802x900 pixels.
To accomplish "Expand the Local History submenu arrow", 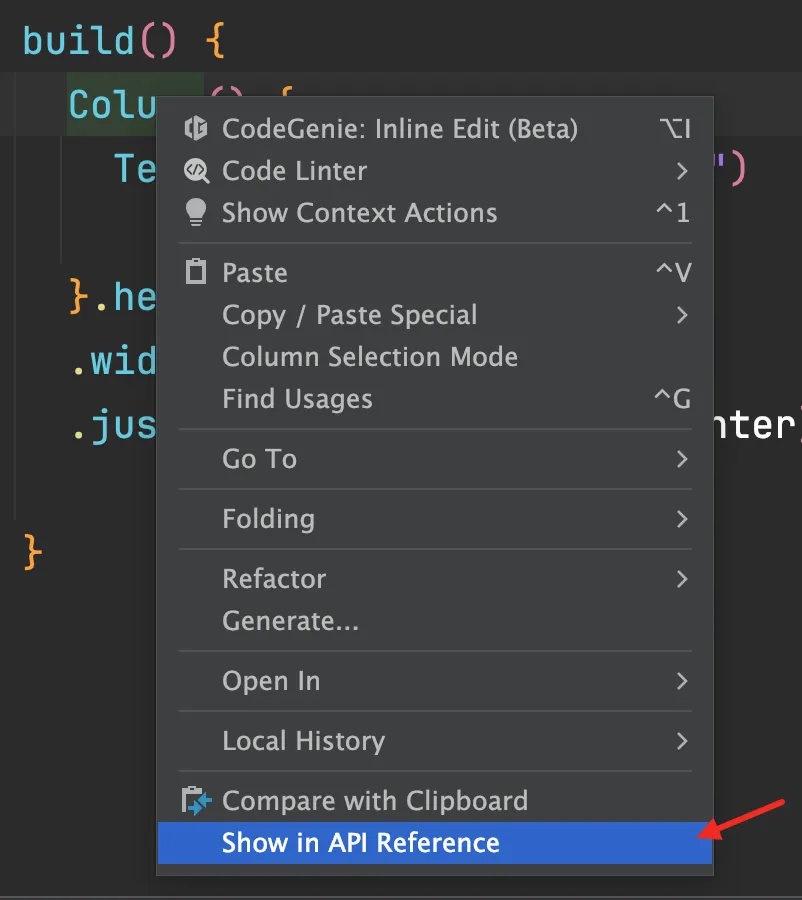I will (681, 740).
